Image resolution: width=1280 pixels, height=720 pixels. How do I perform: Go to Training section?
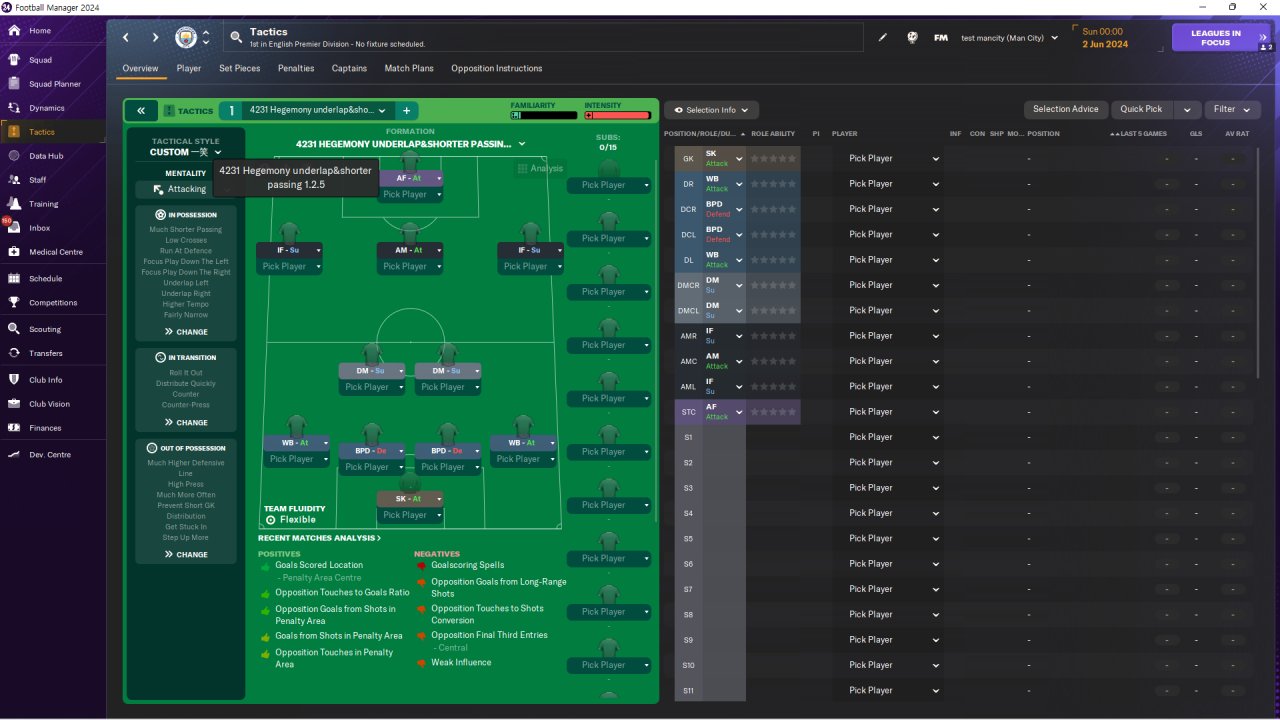(x=43, y=204)
